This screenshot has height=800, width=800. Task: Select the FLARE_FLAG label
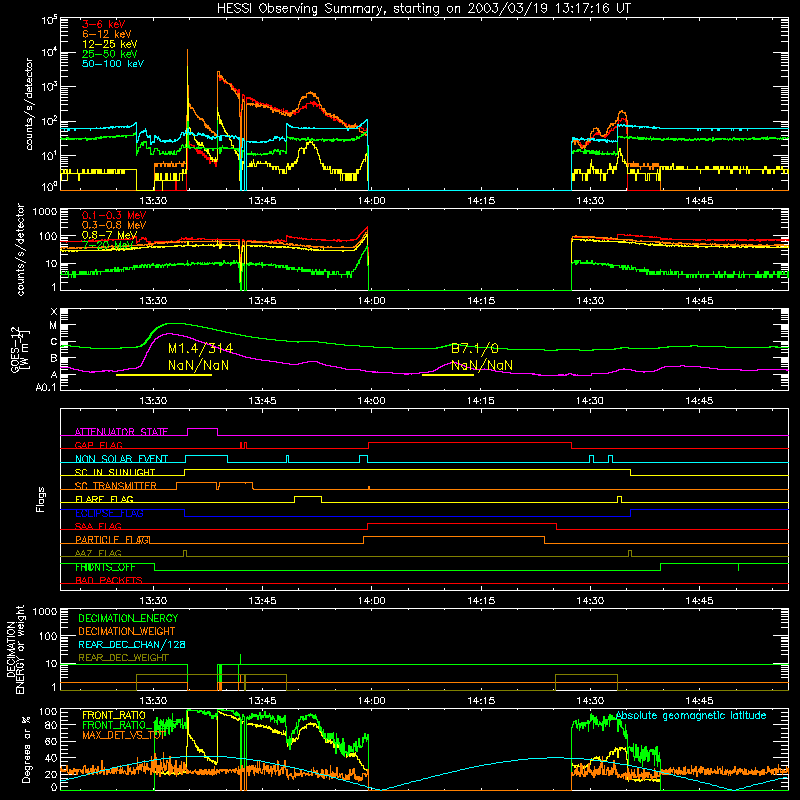click(104, 499)
